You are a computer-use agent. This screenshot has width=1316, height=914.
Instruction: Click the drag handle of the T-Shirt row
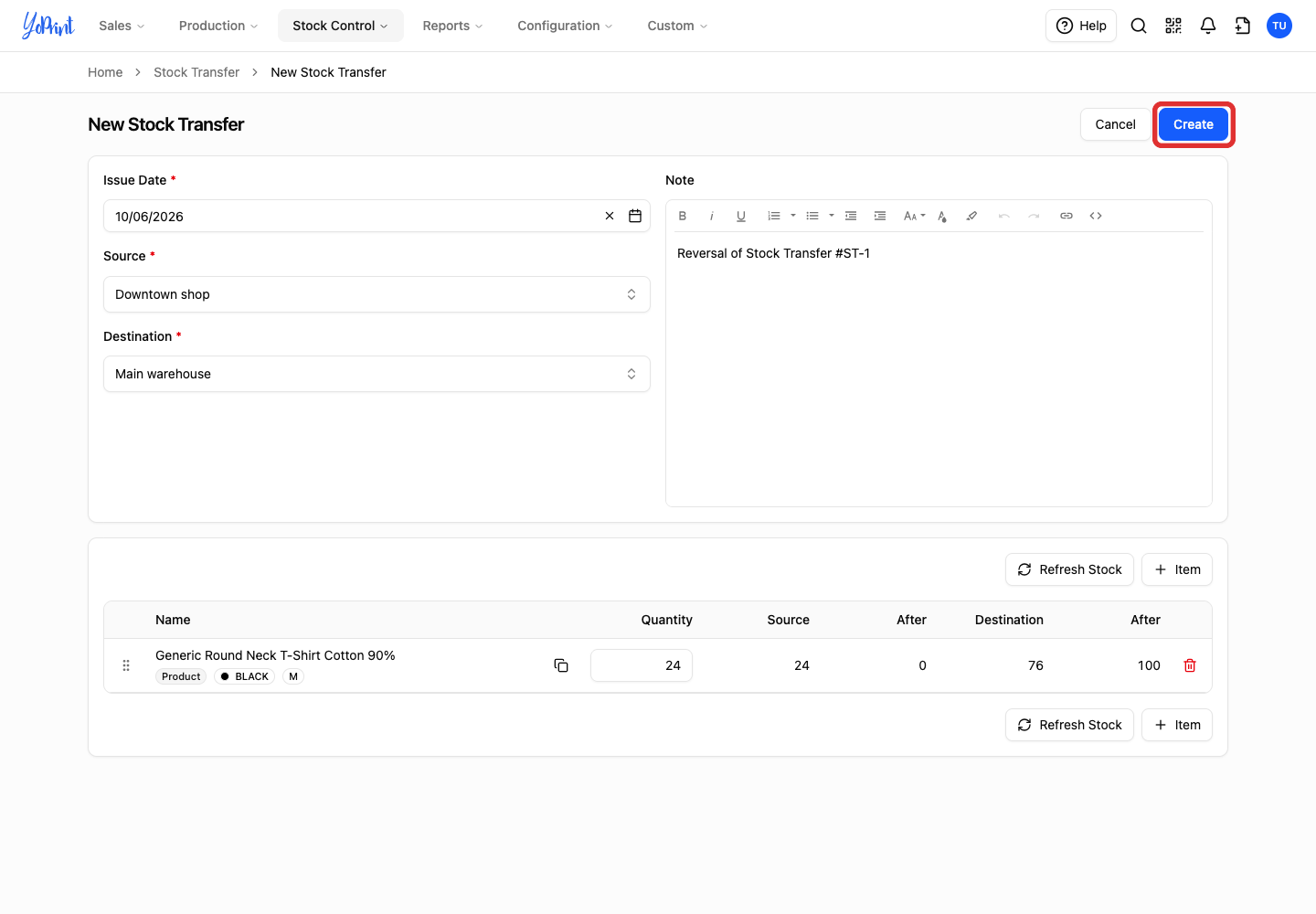click(126, 665)
